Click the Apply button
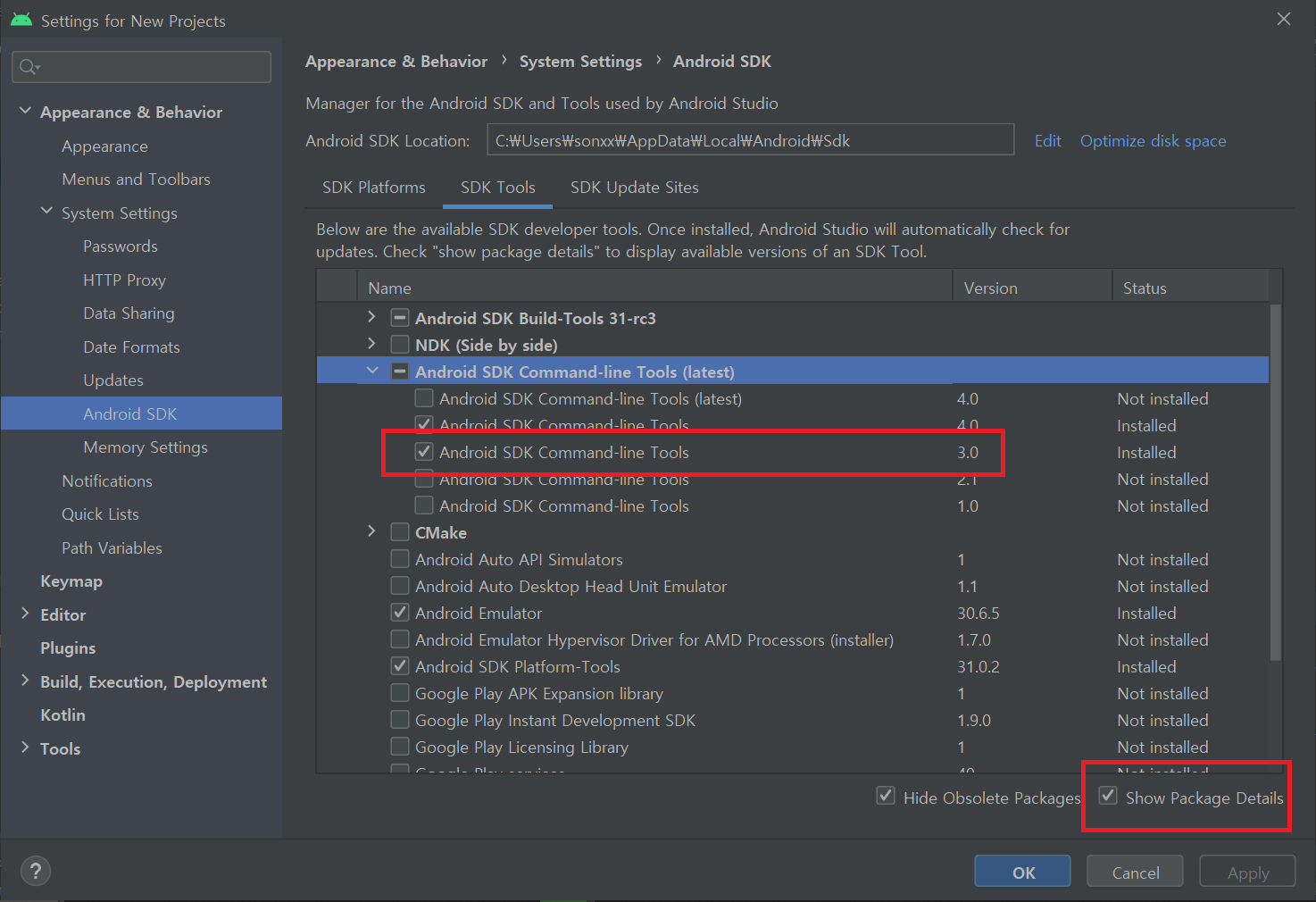The image size is (1316, 902). tap(1247, 872)
